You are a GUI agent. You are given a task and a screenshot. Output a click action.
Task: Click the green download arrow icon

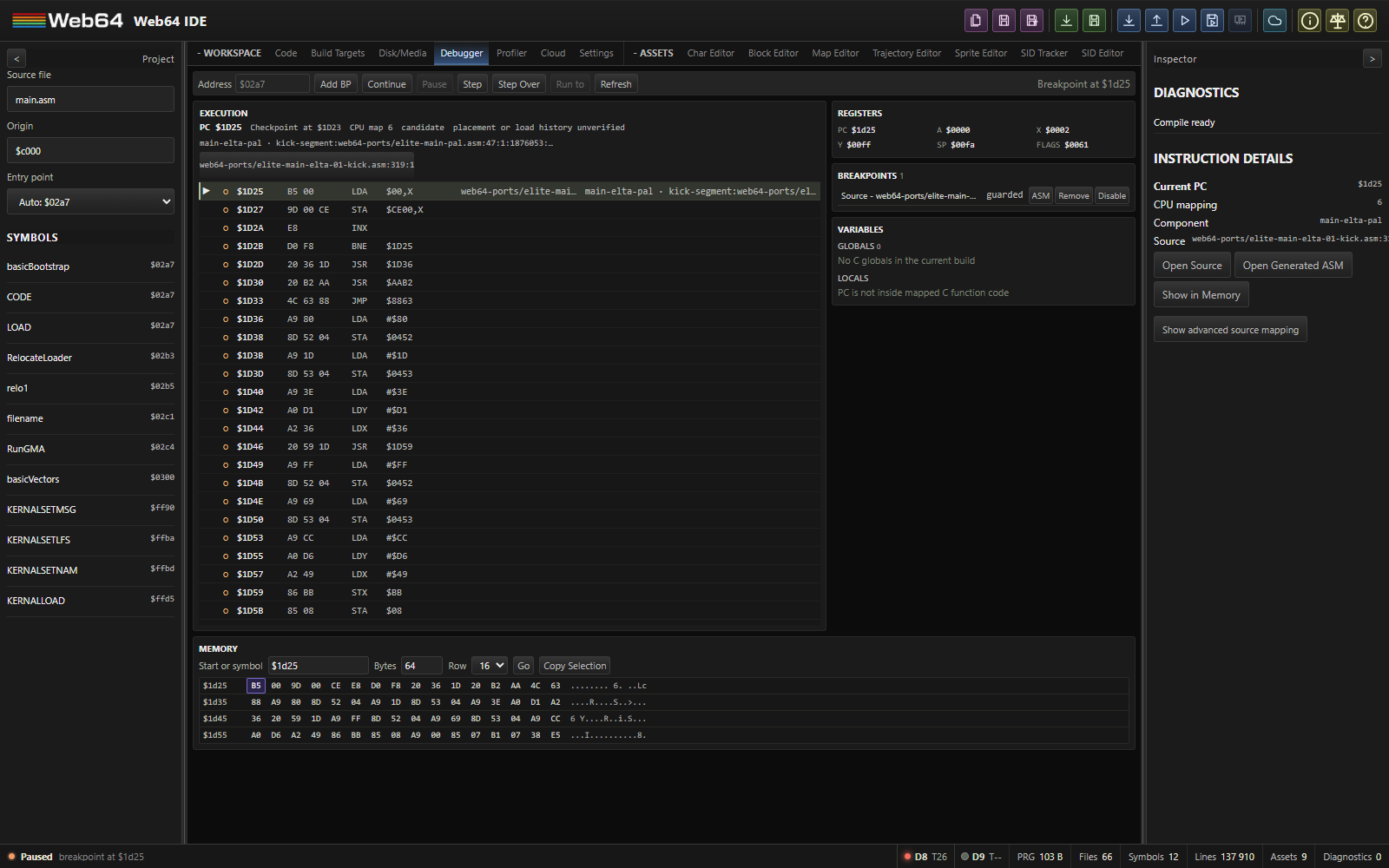coord(1066,21)
